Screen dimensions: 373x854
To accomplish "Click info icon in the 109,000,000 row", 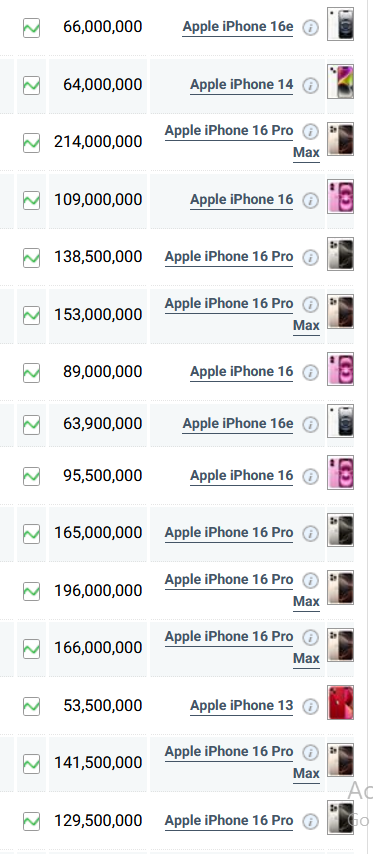I will (310, 200).
